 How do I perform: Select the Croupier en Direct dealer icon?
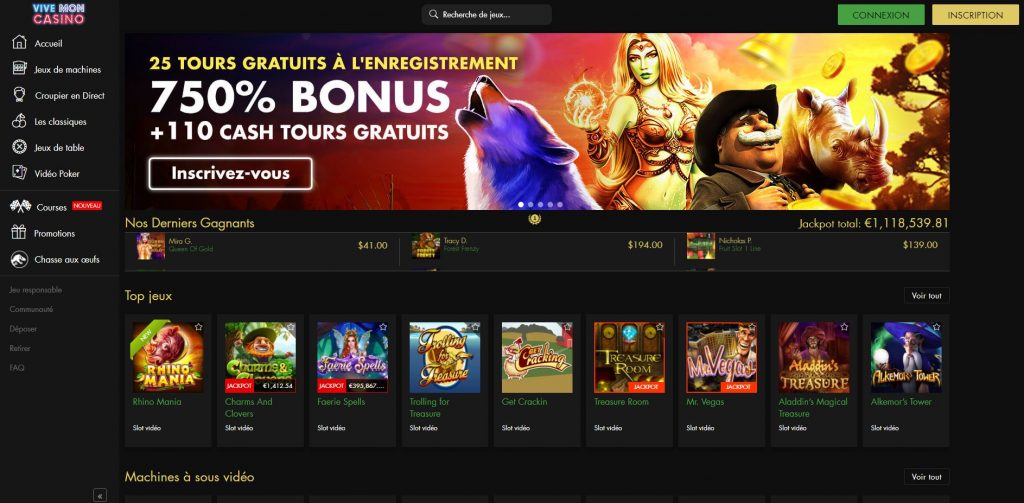[x=20, y=95]
